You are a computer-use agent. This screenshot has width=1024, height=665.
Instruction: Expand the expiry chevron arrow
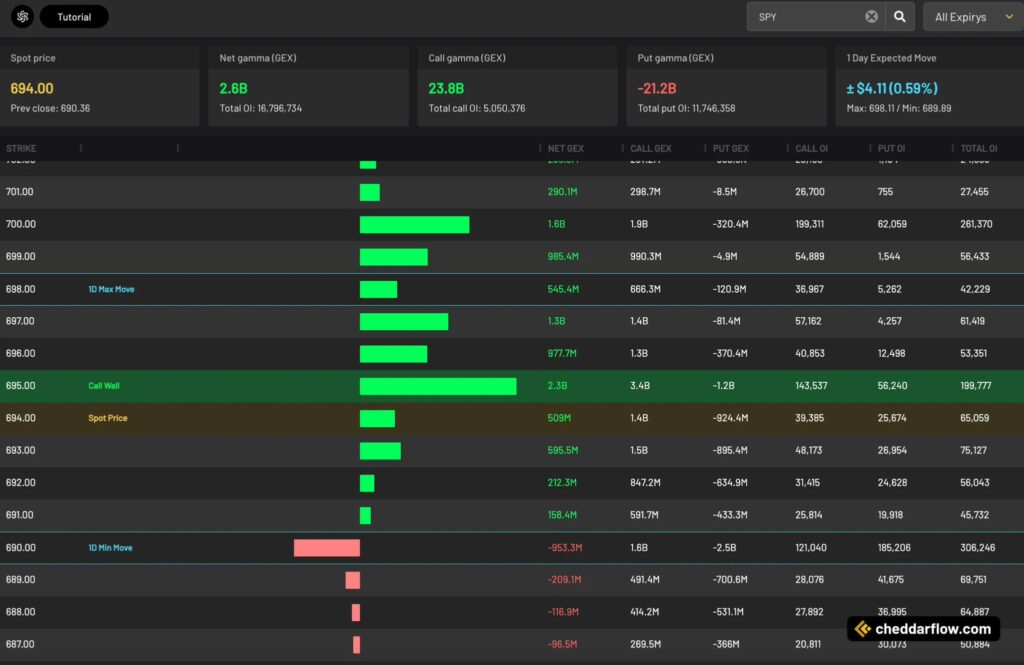pos(1009,16)
